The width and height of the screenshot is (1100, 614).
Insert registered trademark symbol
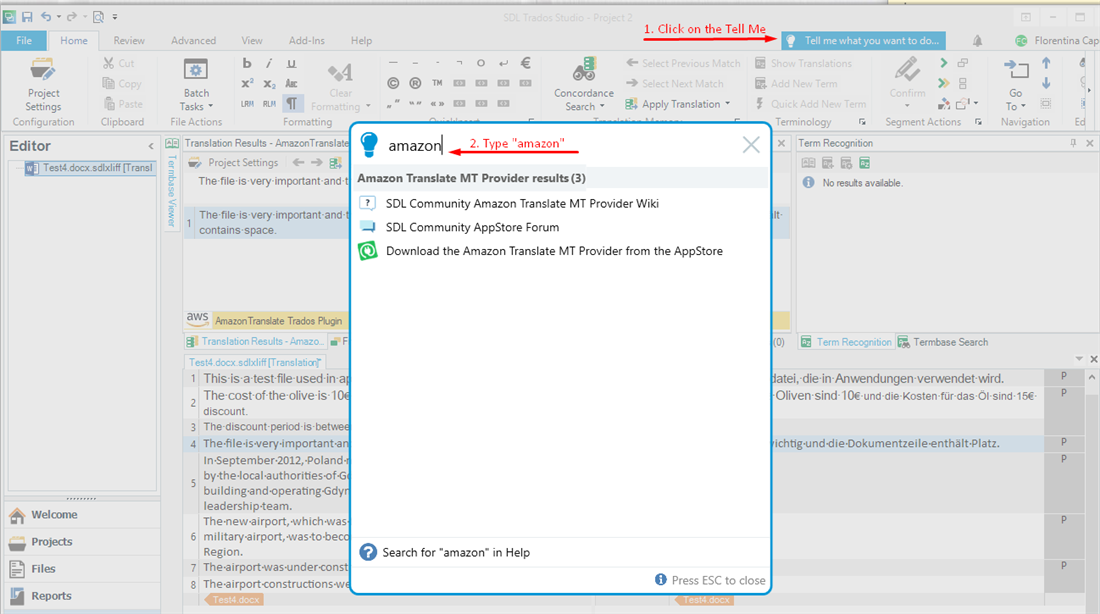tap(415, 84)
